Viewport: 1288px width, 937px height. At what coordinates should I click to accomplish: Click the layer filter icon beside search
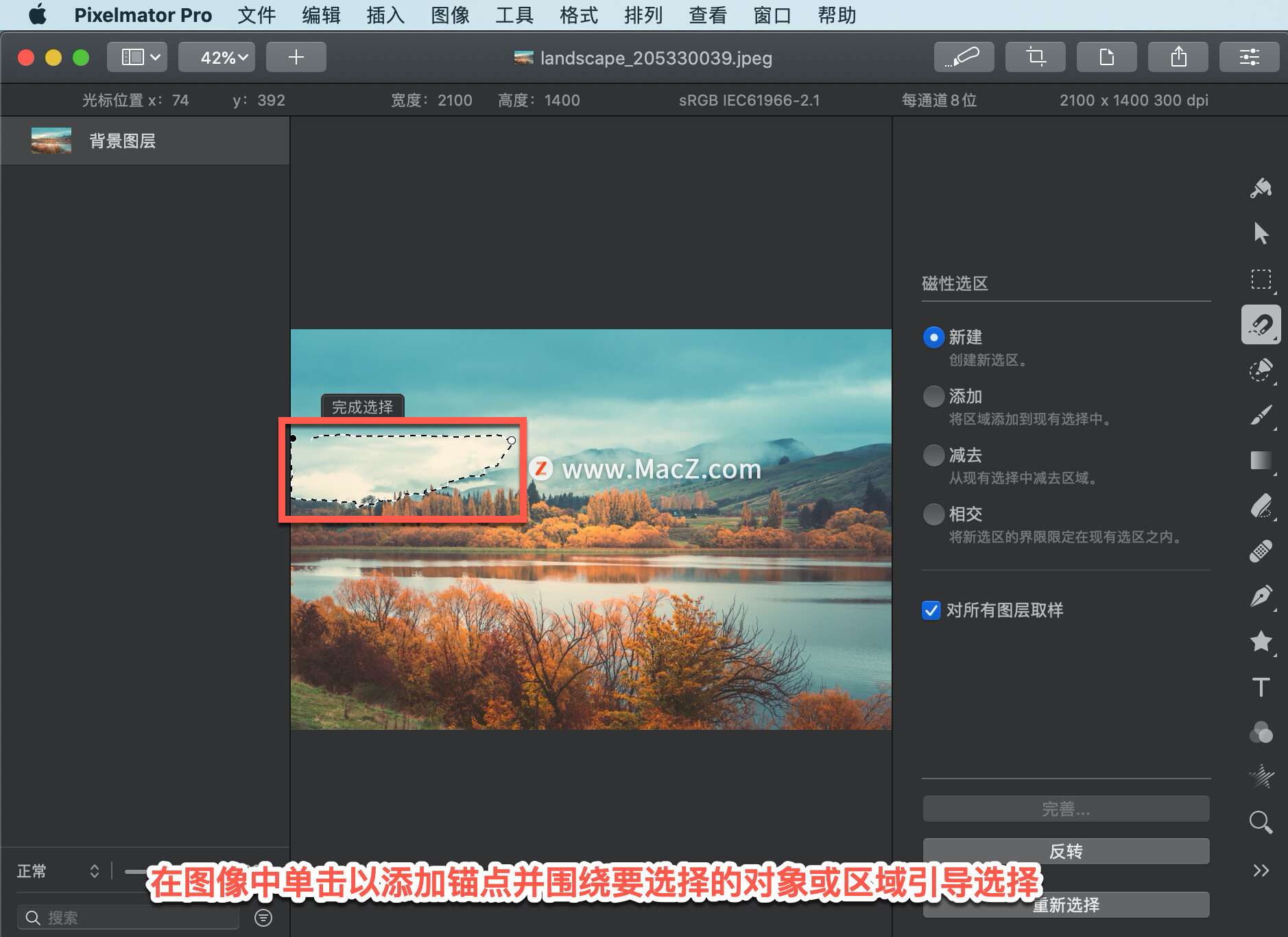[x=263, y=918]
